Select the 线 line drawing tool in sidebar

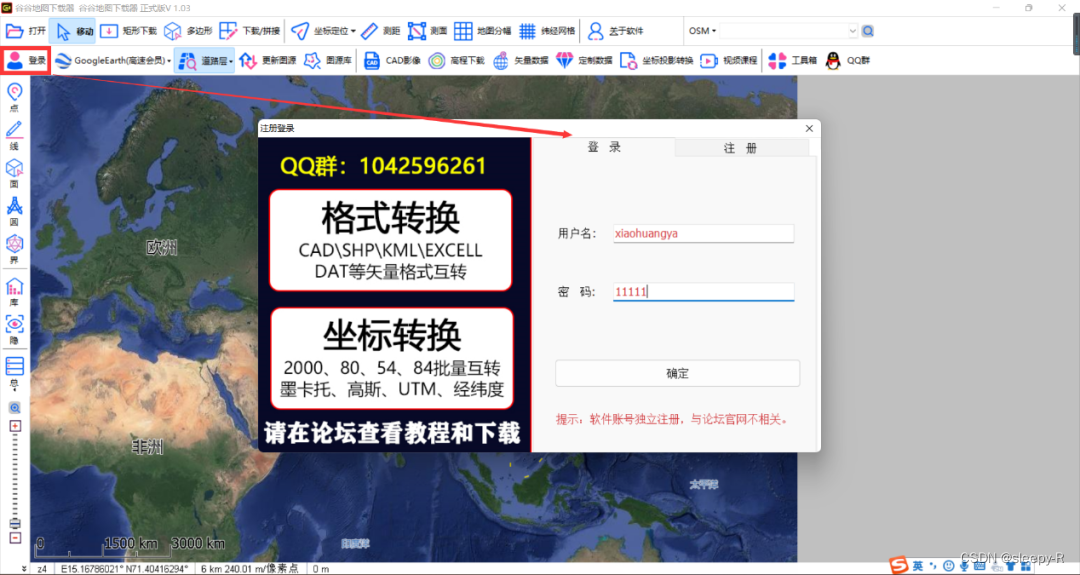[14, 135]
